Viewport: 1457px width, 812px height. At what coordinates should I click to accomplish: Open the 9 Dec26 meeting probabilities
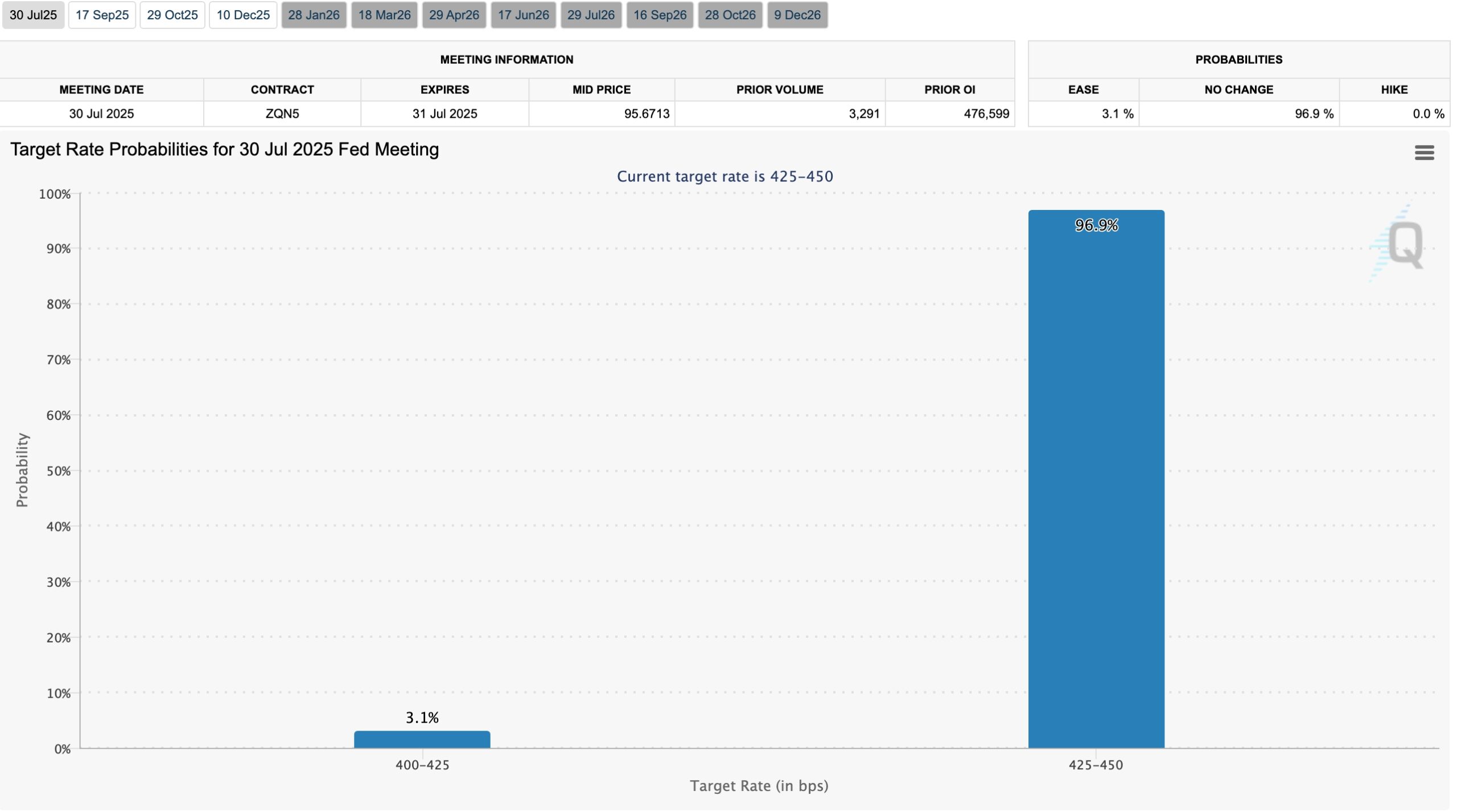pos(798,15)
